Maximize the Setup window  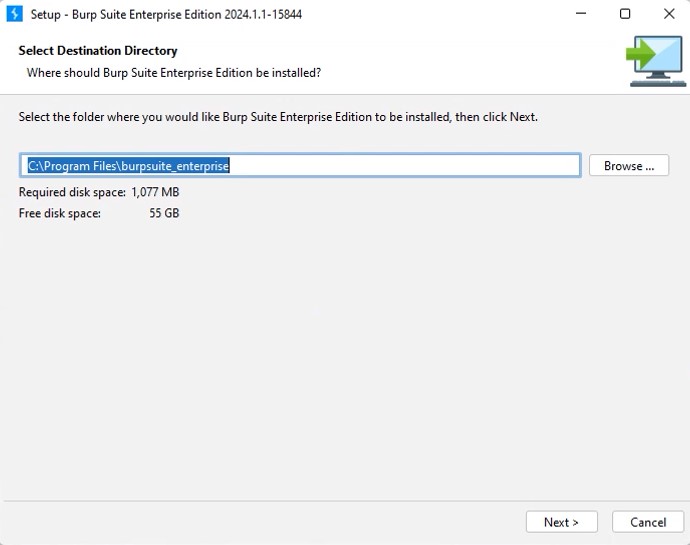(625, 14)
